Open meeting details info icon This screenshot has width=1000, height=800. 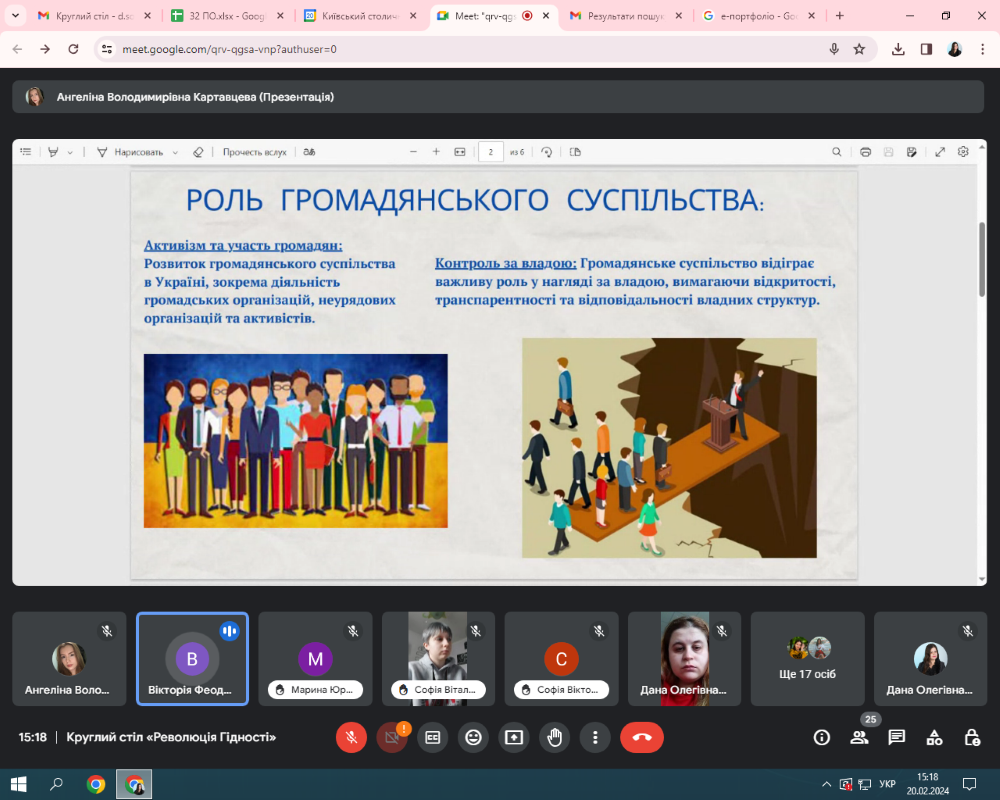[822, 737]
